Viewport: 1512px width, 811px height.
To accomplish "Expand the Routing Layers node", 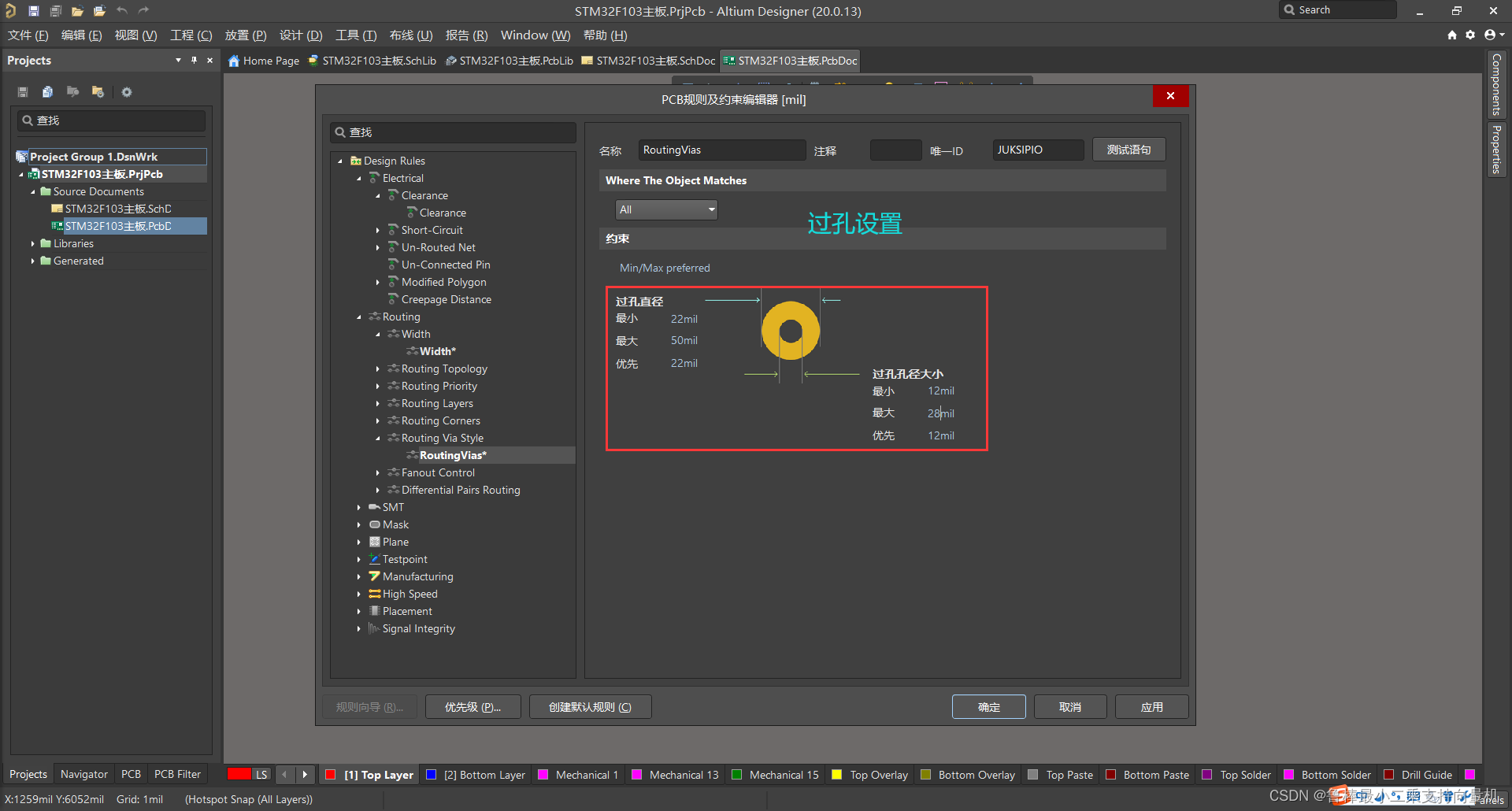I will pyautogui.click(x=378, y=403).
